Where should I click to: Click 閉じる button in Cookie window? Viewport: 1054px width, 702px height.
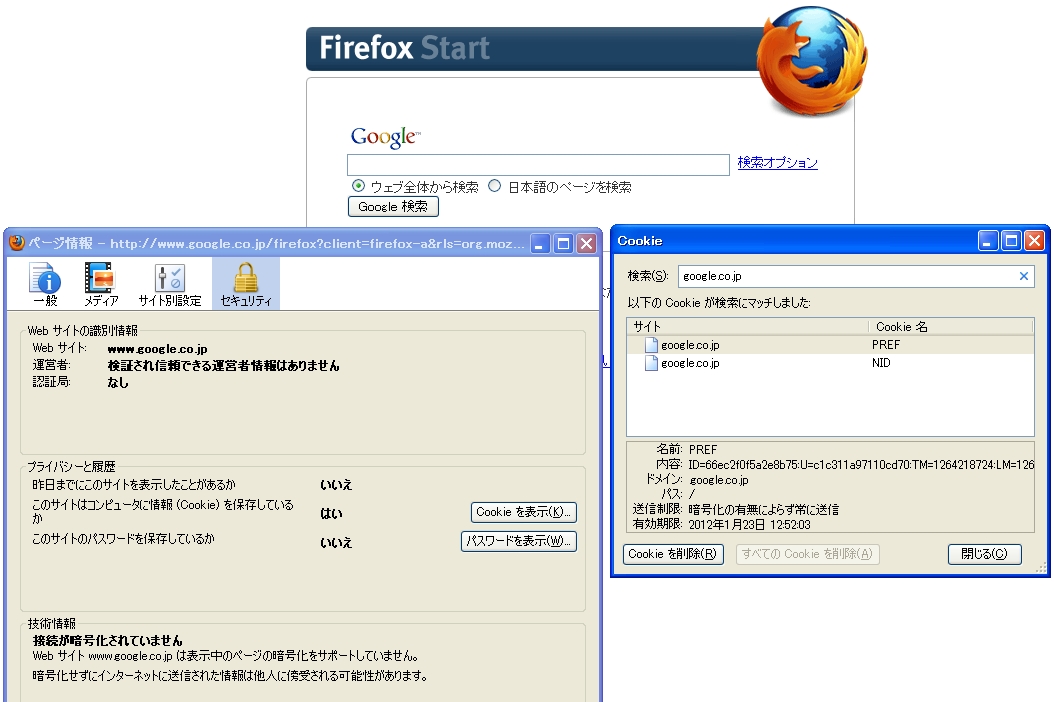984,554
